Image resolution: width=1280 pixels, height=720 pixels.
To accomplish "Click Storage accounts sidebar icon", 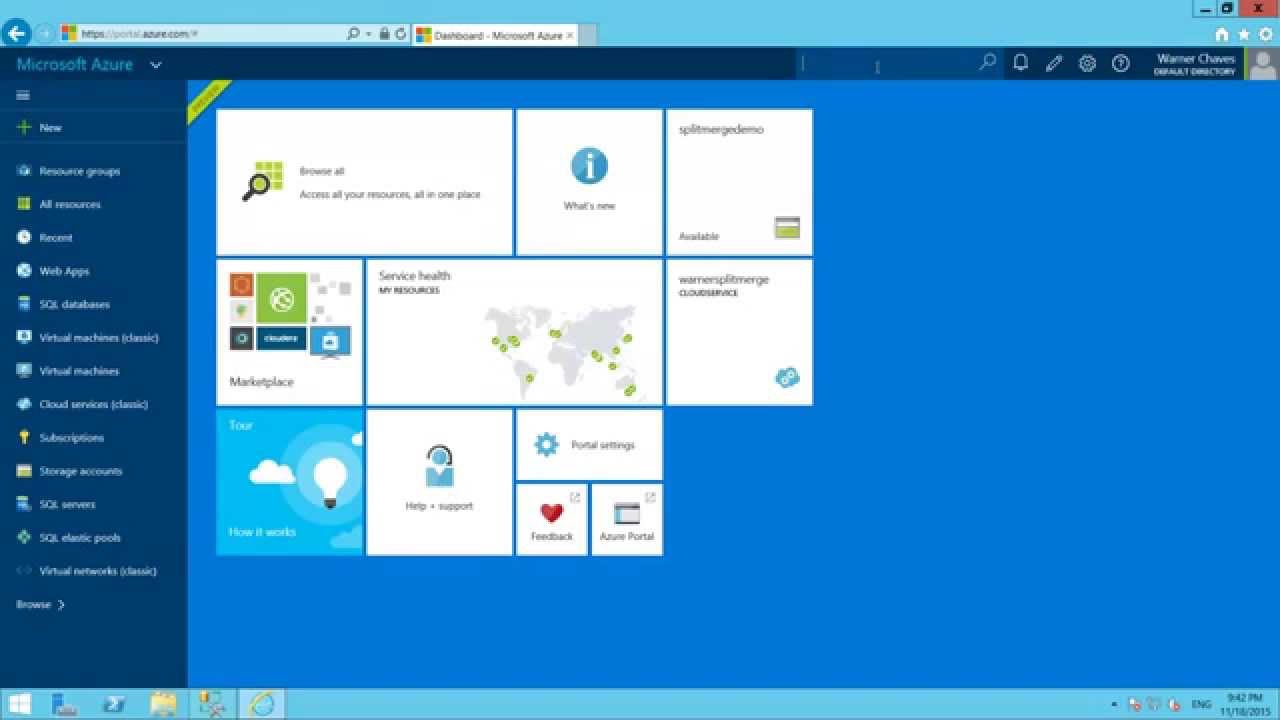I will coord(23,471).
